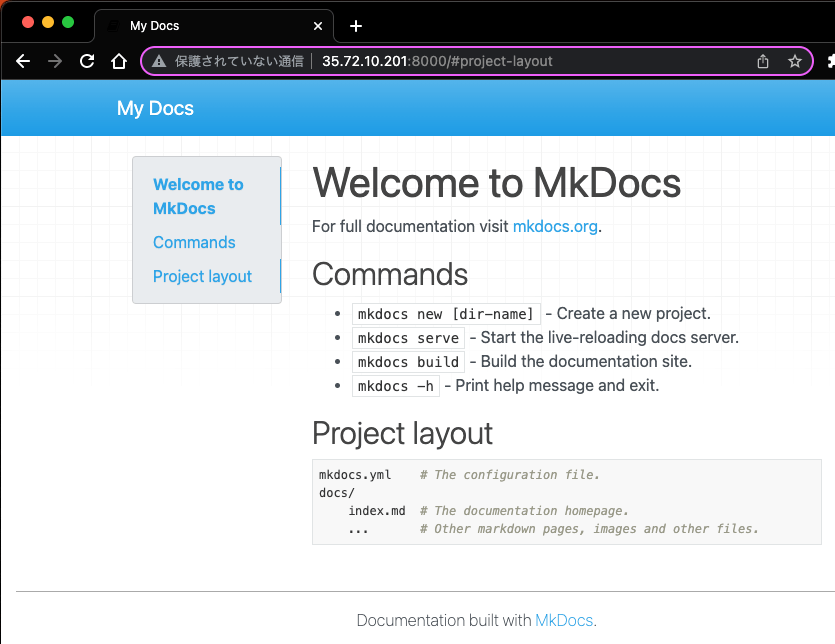835x644 pixels.
Task: Open Welcome to MkDocs sidebar link
Action: [198, 196]
